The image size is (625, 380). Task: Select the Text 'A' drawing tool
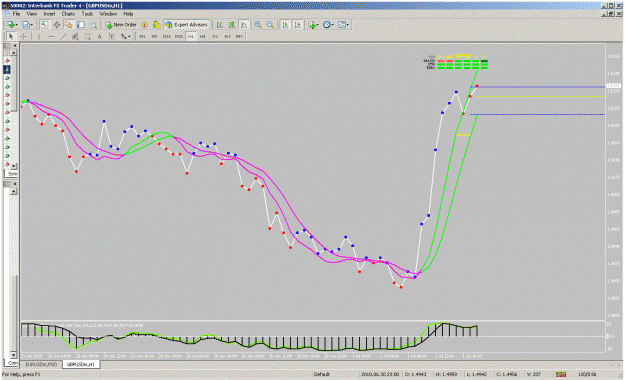pyautogui.click(x=99, y=36)
